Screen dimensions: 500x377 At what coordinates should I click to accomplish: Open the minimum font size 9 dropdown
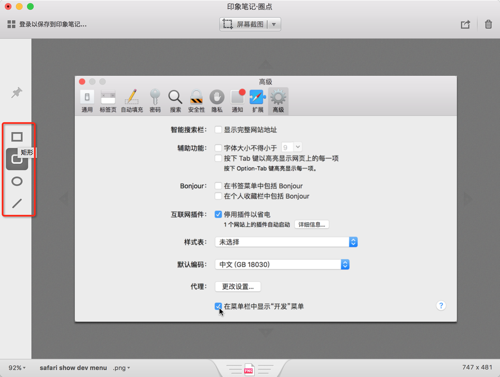pyautogui.click(x=292, y=147)
